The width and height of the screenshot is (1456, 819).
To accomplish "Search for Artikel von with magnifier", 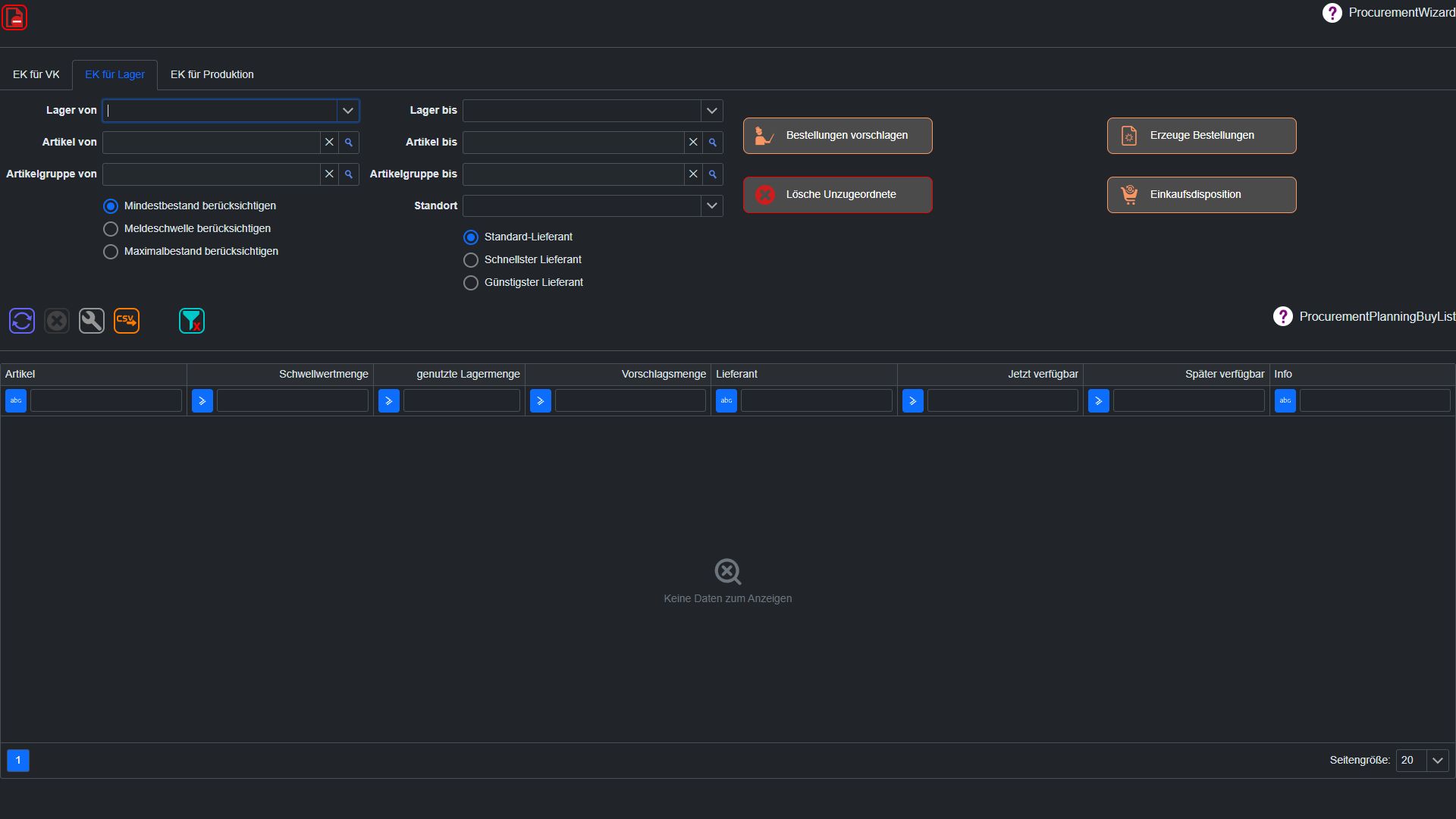I will 349,143.
